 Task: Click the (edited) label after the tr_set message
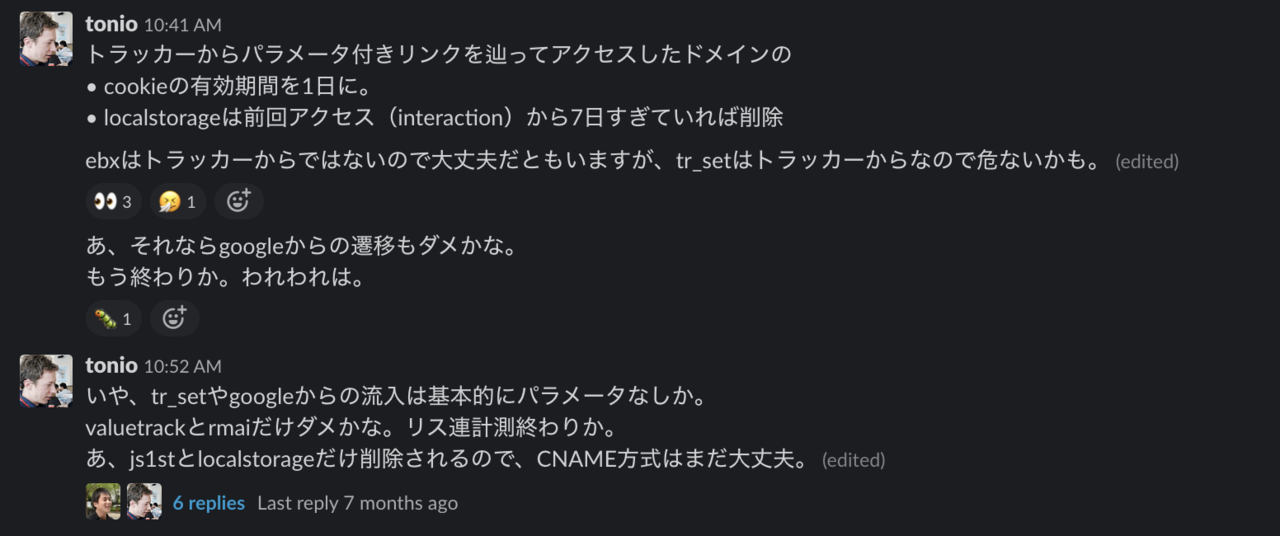(1147, 161)
